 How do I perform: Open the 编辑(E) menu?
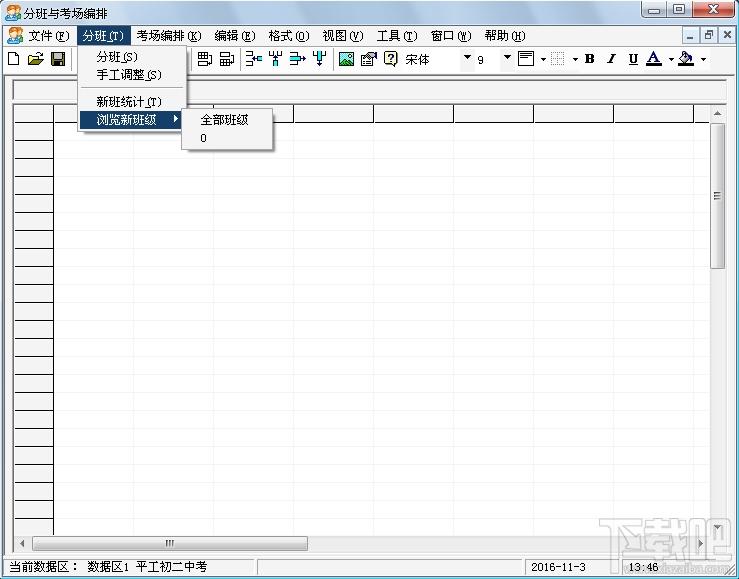point(234,36)
